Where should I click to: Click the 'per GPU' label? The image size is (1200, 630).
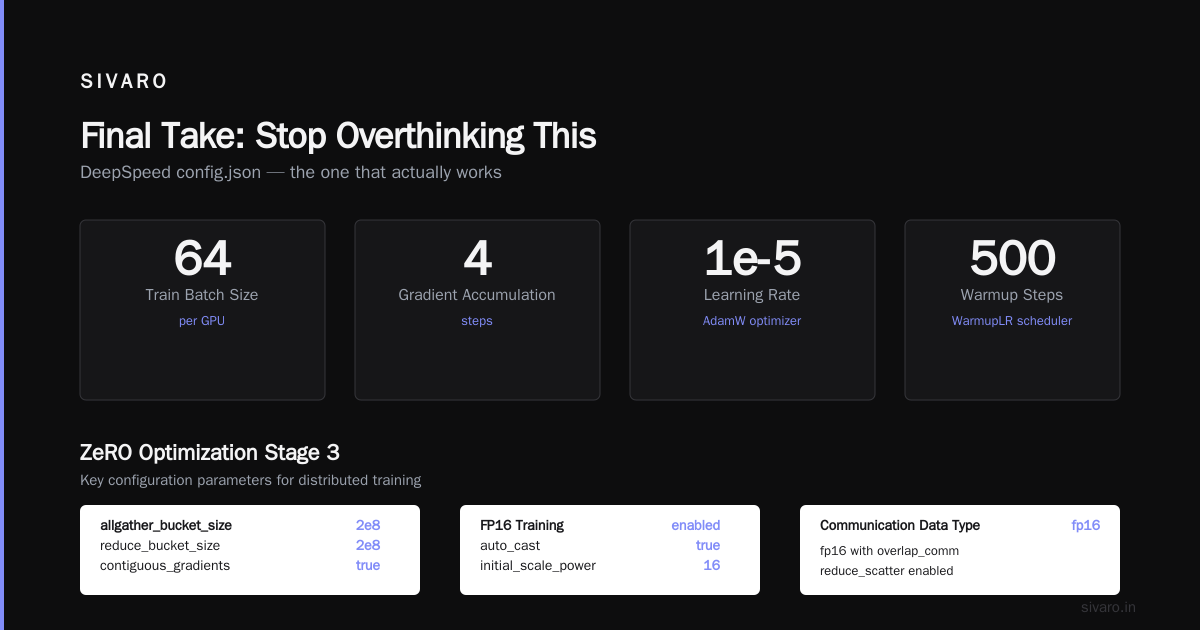pyautogui.click(x=202, y=321)
